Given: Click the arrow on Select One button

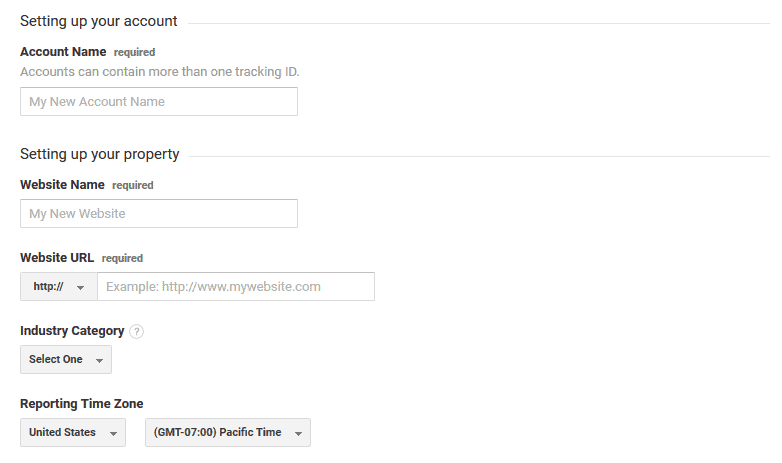Looking at the screenshot, I should pyautogui.click(x=99, y=360).
